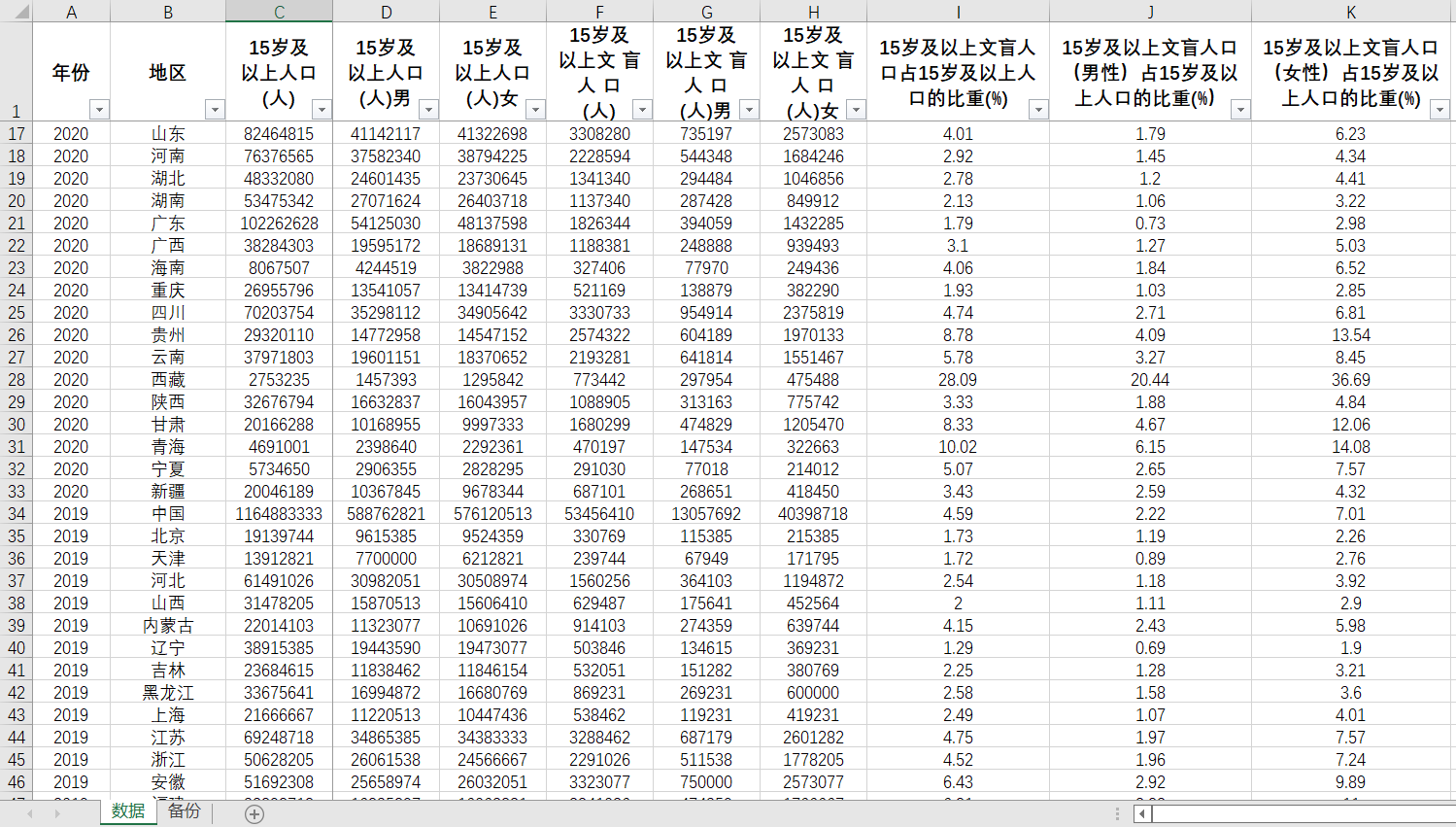Click the 新疆 region cell
This screenshot has height=827, width=1456.
(168, 492)
